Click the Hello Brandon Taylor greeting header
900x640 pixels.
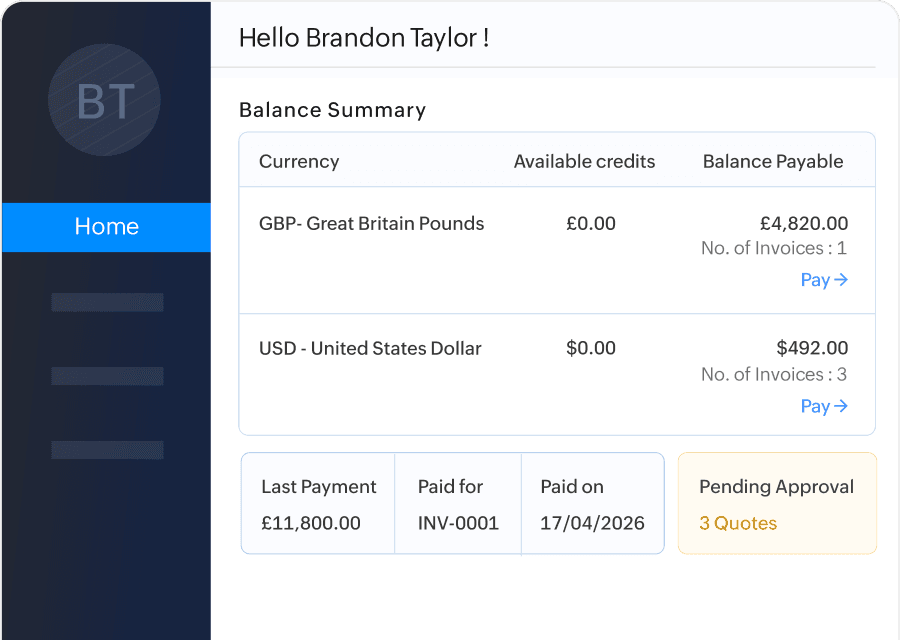click(x=364, y=38)
